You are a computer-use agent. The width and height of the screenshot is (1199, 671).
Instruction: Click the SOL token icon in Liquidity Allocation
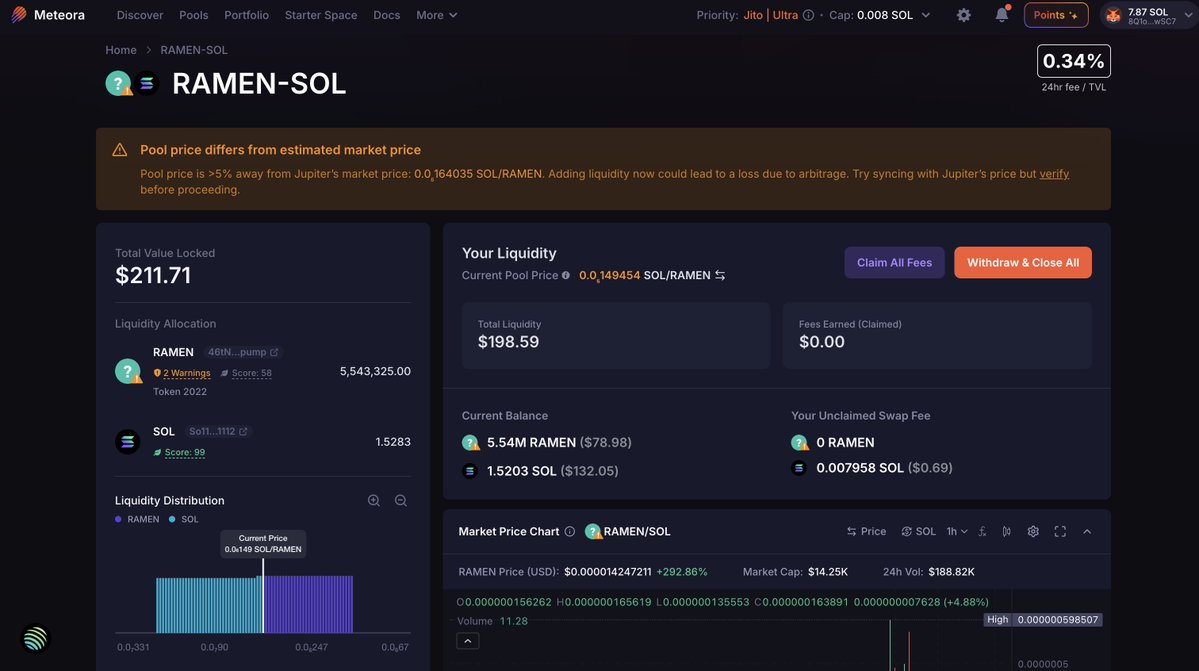[x=128, y=442]
